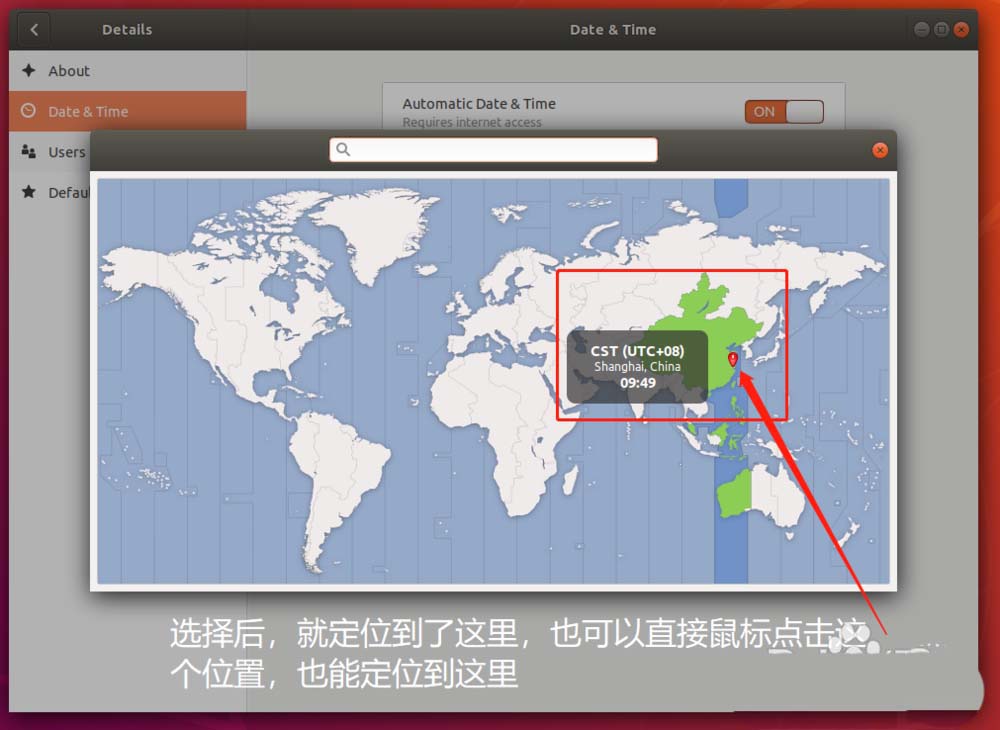Click the people icon next to Users
1000x730 pixels.
coord(27,152)
